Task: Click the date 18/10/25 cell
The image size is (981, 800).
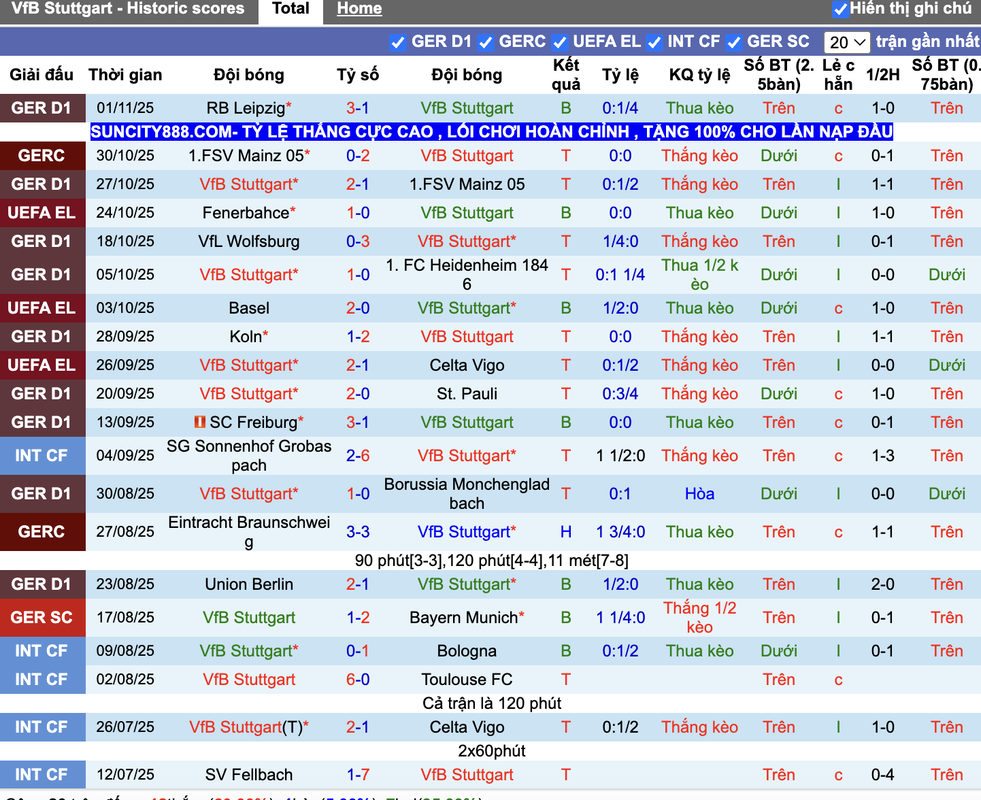Action: click(125, 241)
